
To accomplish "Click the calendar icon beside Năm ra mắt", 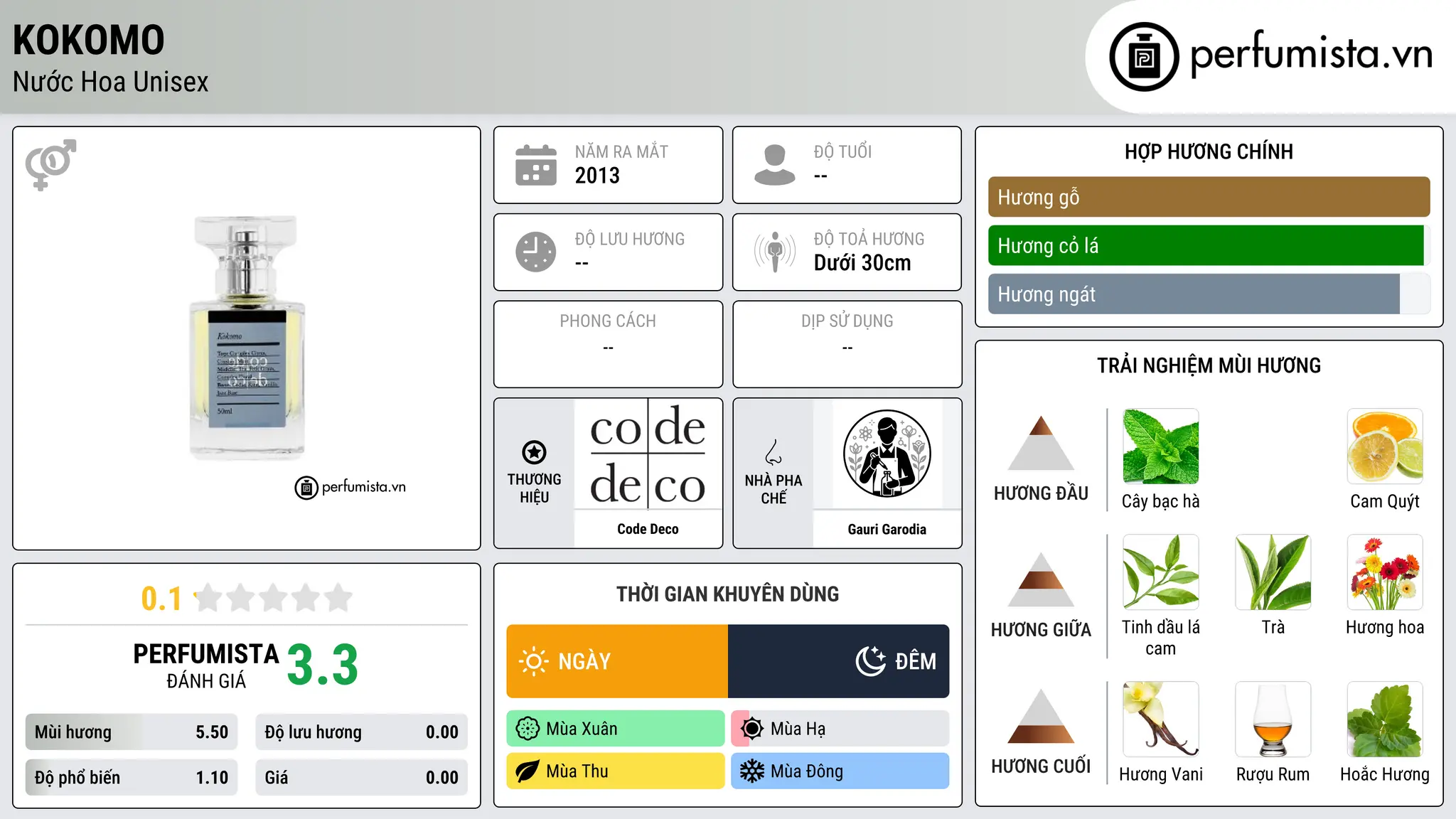I will pyautogui.click(x=536, y=165).
